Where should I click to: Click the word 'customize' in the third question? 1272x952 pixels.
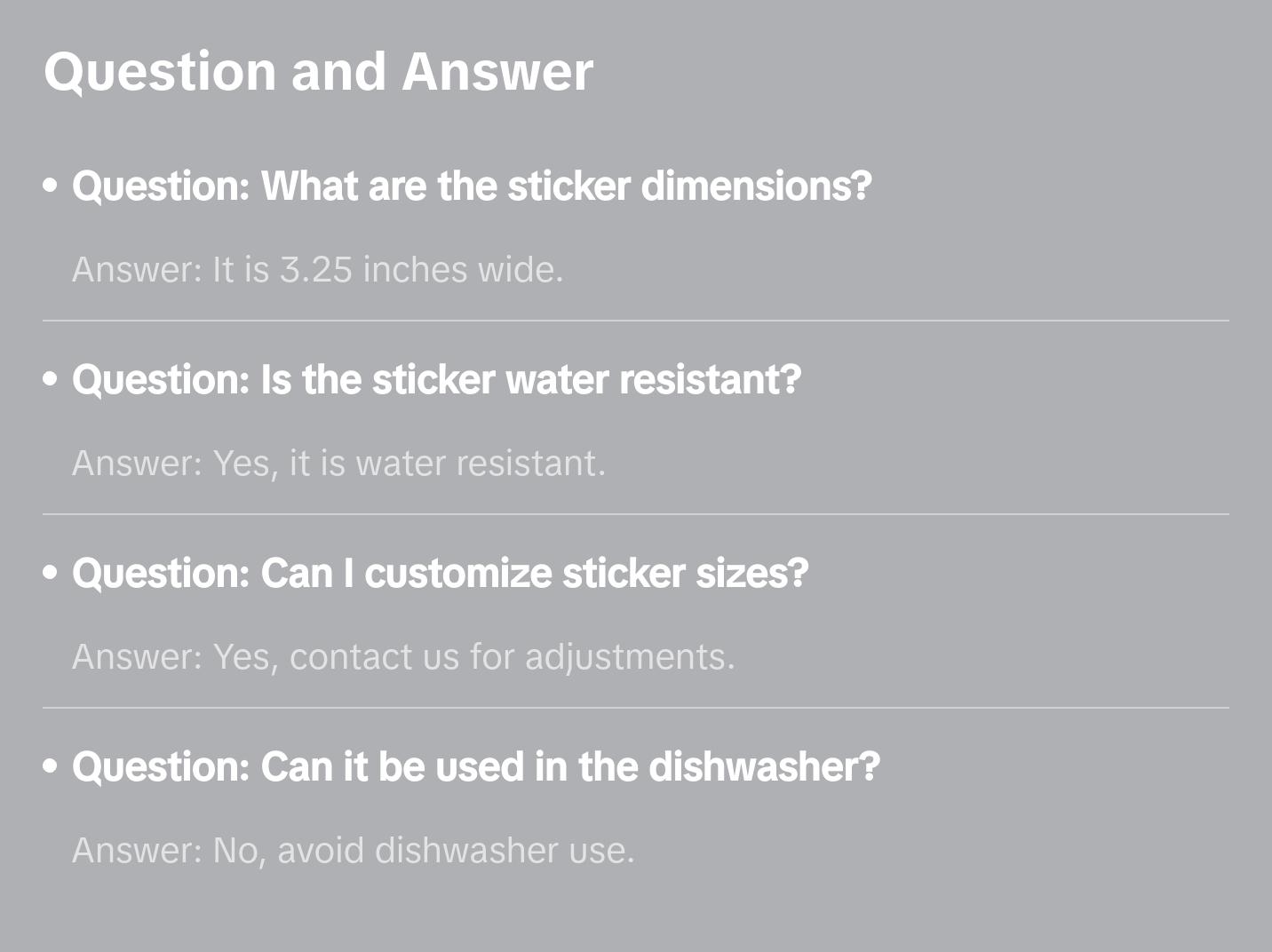[x=458, y=574]
